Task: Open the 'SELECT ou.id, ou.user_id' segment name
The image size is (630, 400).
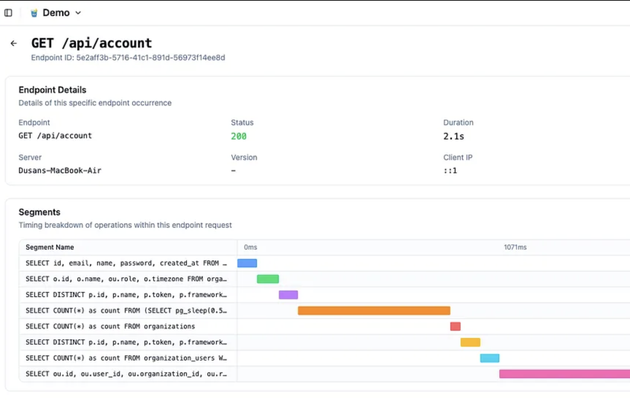Action: coord(126,374)
